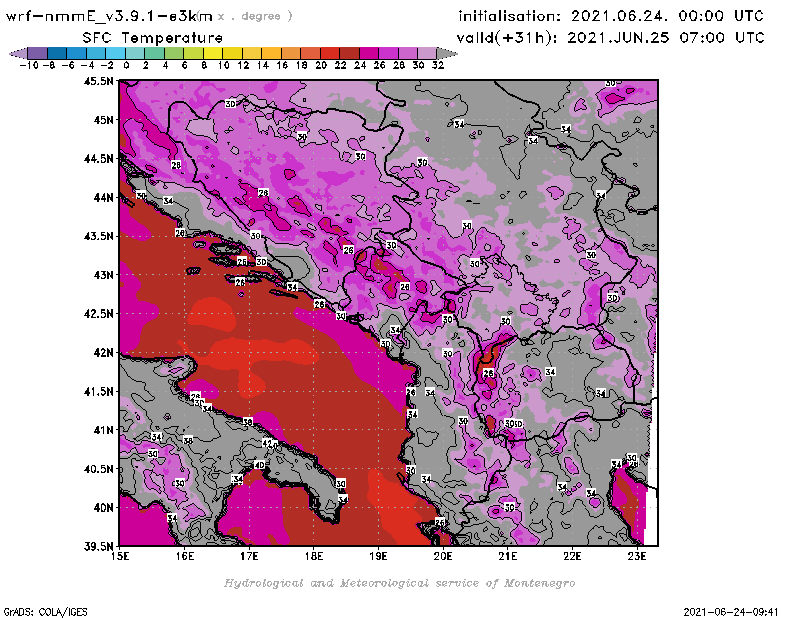This screenshot has width=800, height=618.
Task: Click the '15E' longitude label
Action: point(120,556)
